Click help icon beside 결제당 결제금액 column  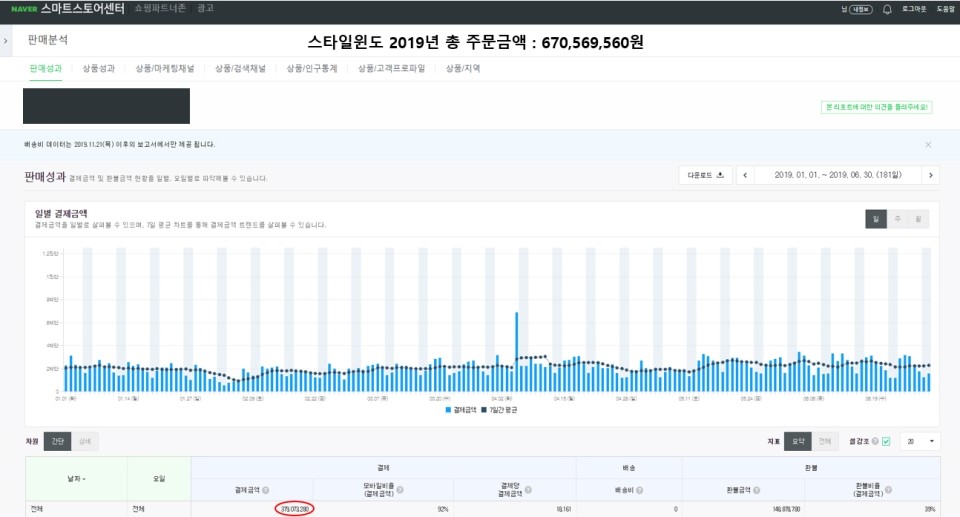click(x=528, y=489)
